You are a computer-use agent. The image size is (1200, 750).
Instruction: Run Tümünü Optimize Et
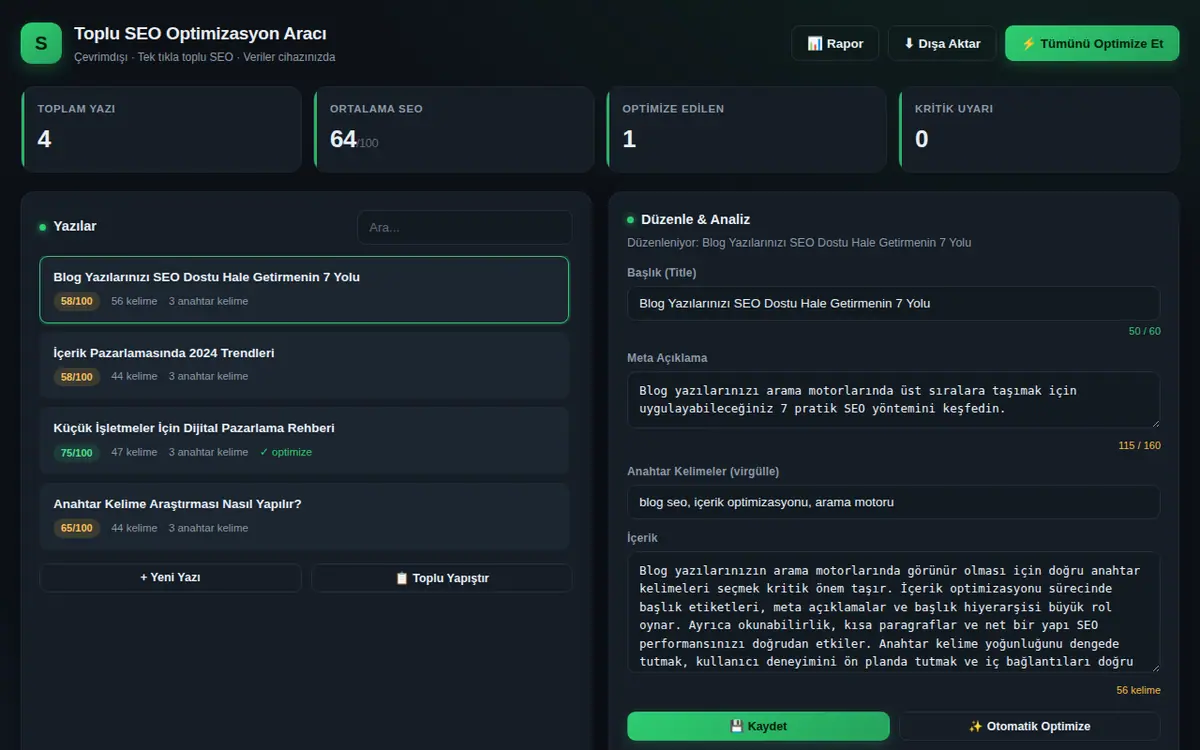1092,43
